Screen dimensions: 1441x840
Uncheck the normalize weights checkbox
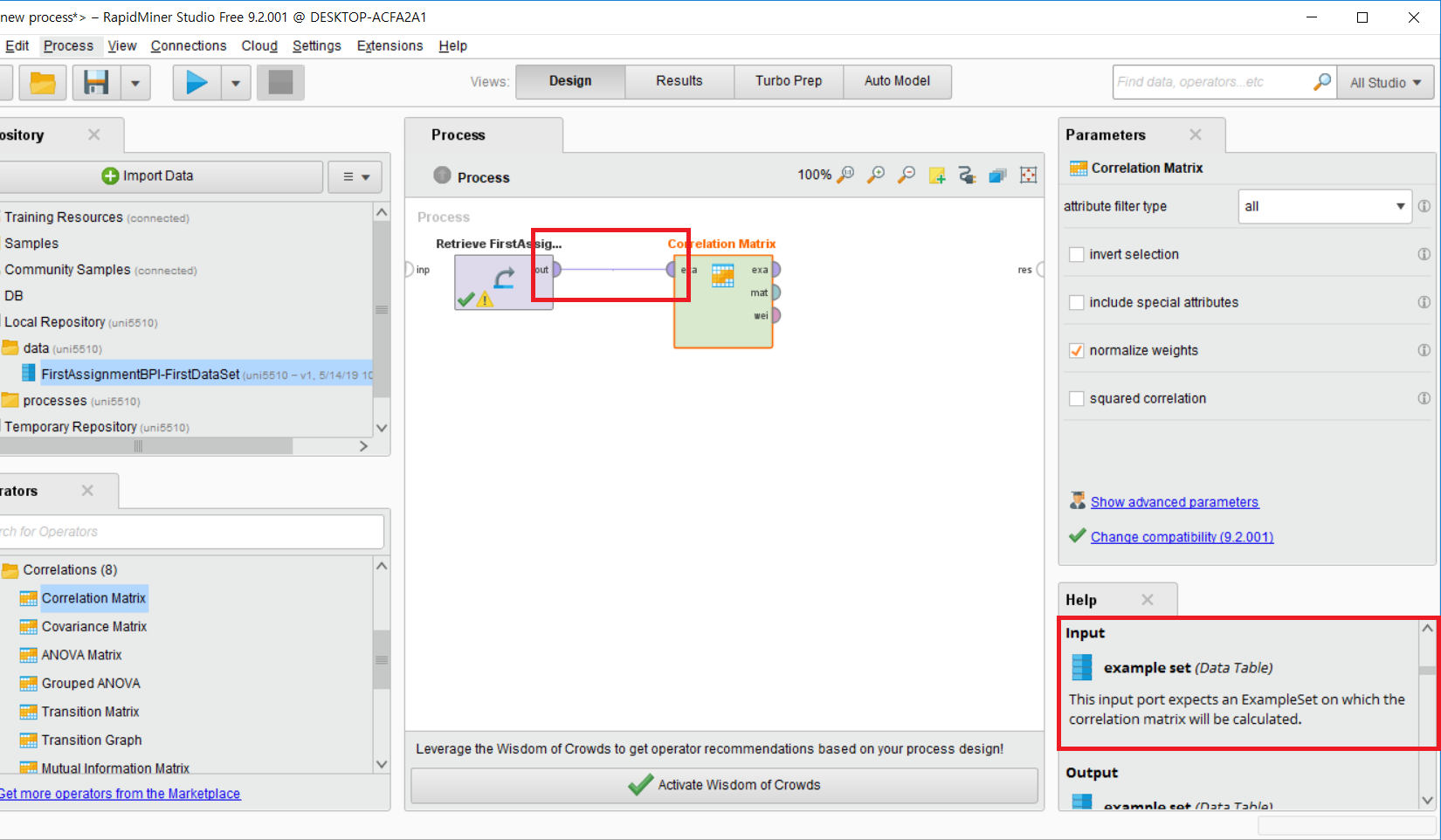pos(1077,350)
